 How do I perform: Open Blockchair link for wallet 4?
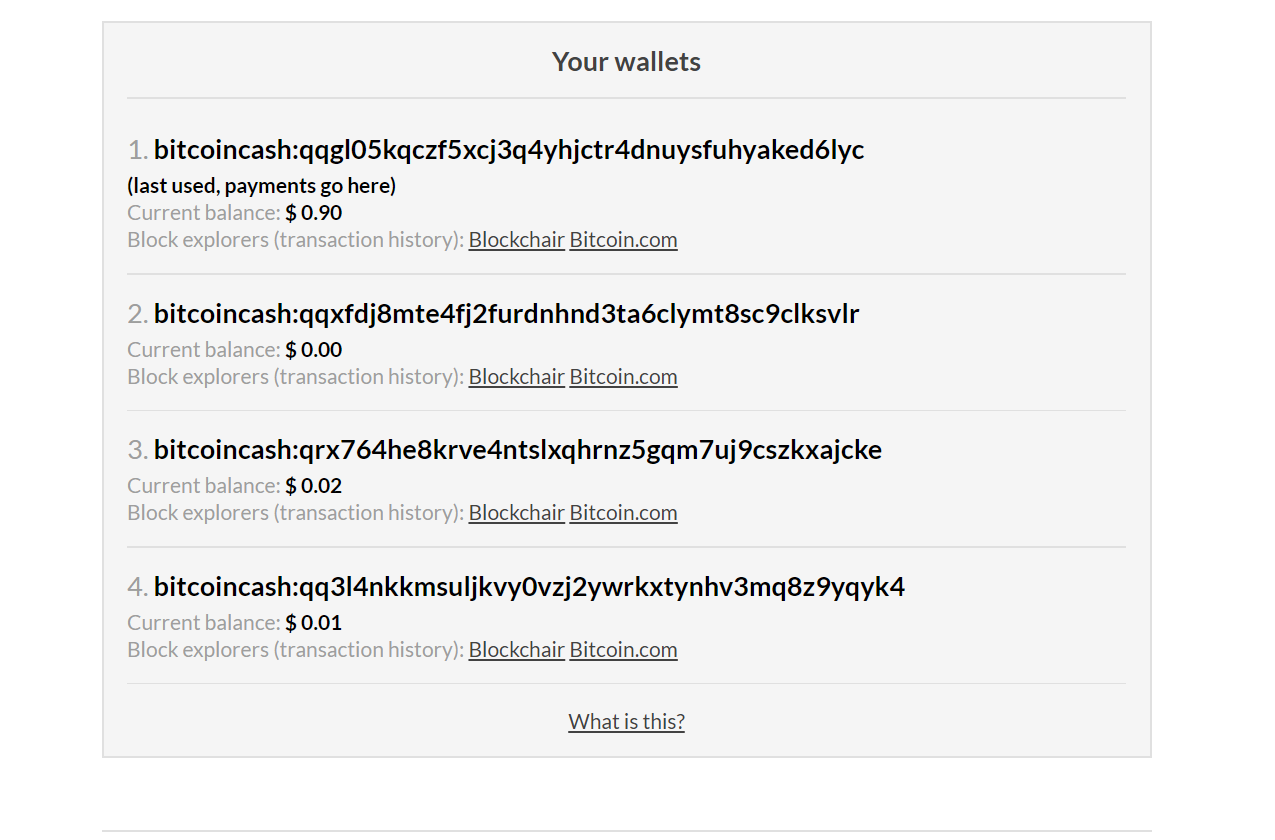[x=516, y=650]
